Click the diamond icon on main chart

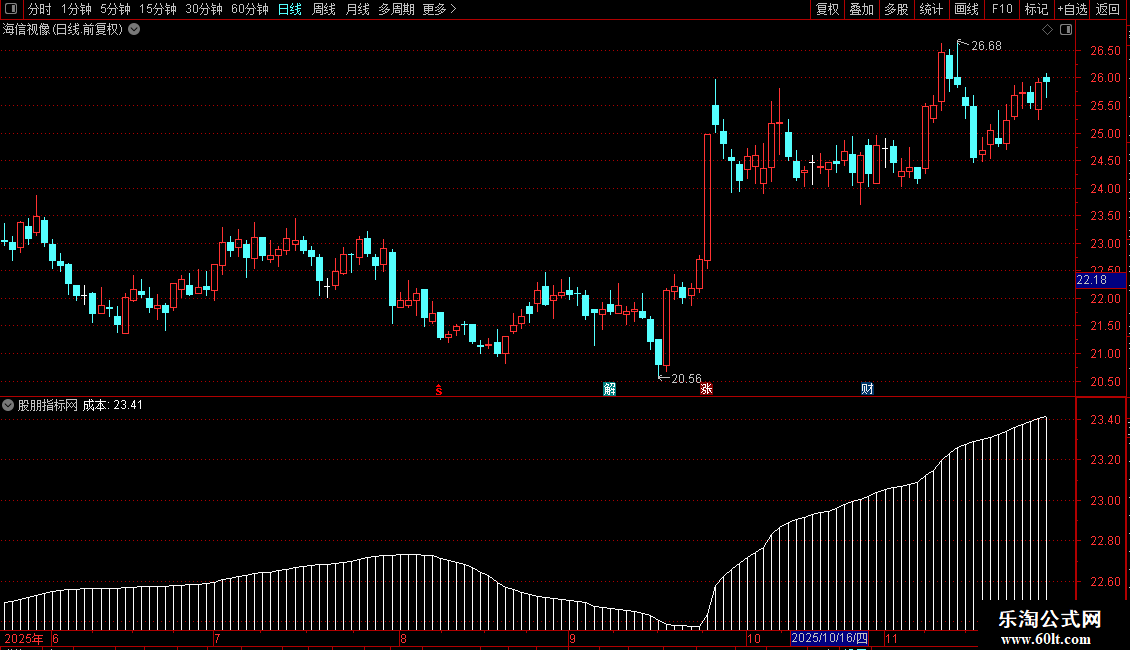[1048, 30]
